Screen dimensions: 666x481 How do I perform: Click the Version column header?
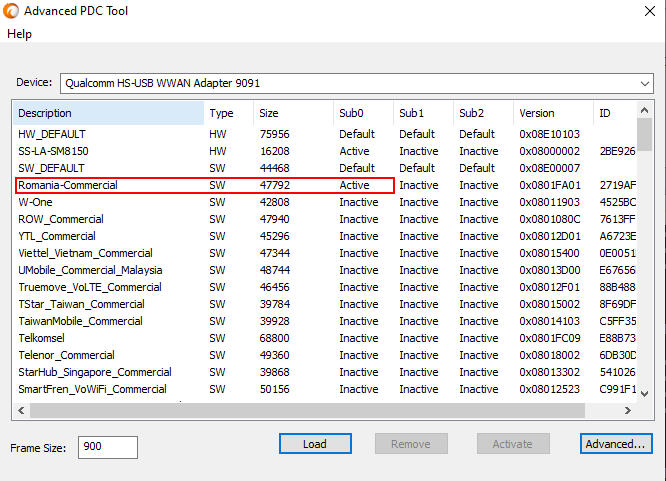(x=553, y=113)
